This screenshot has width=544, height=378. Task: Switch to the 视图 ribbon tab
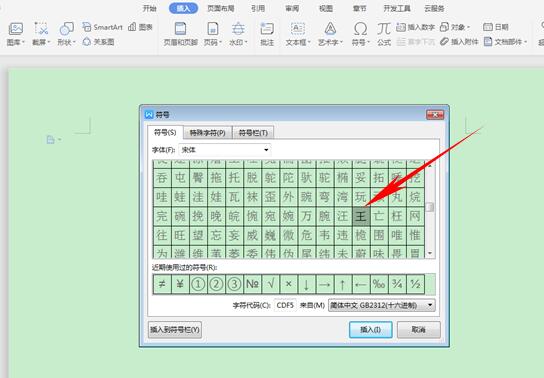[x=326, y=8]
